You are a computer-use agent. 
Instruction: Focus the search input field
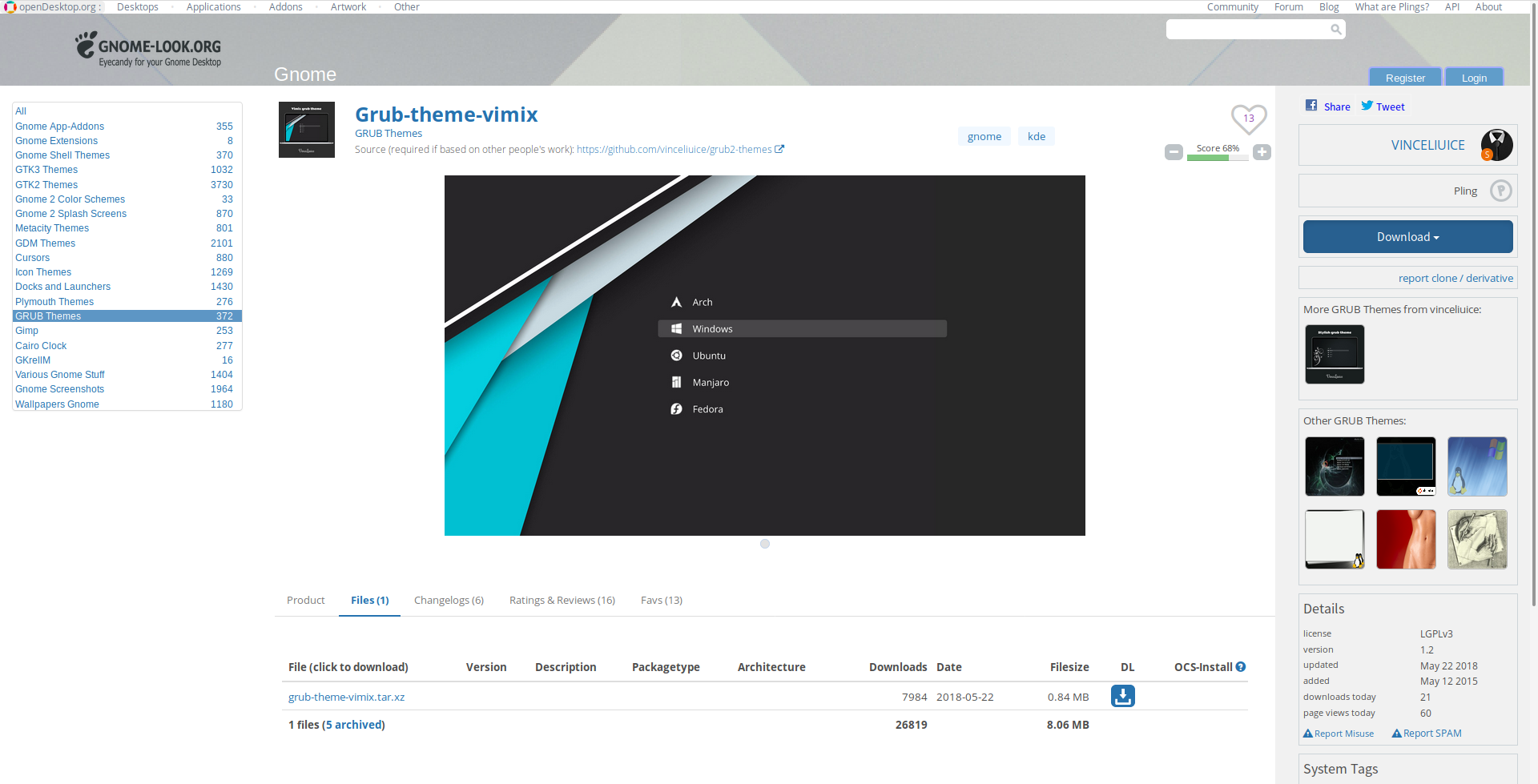coord(1247,30)
